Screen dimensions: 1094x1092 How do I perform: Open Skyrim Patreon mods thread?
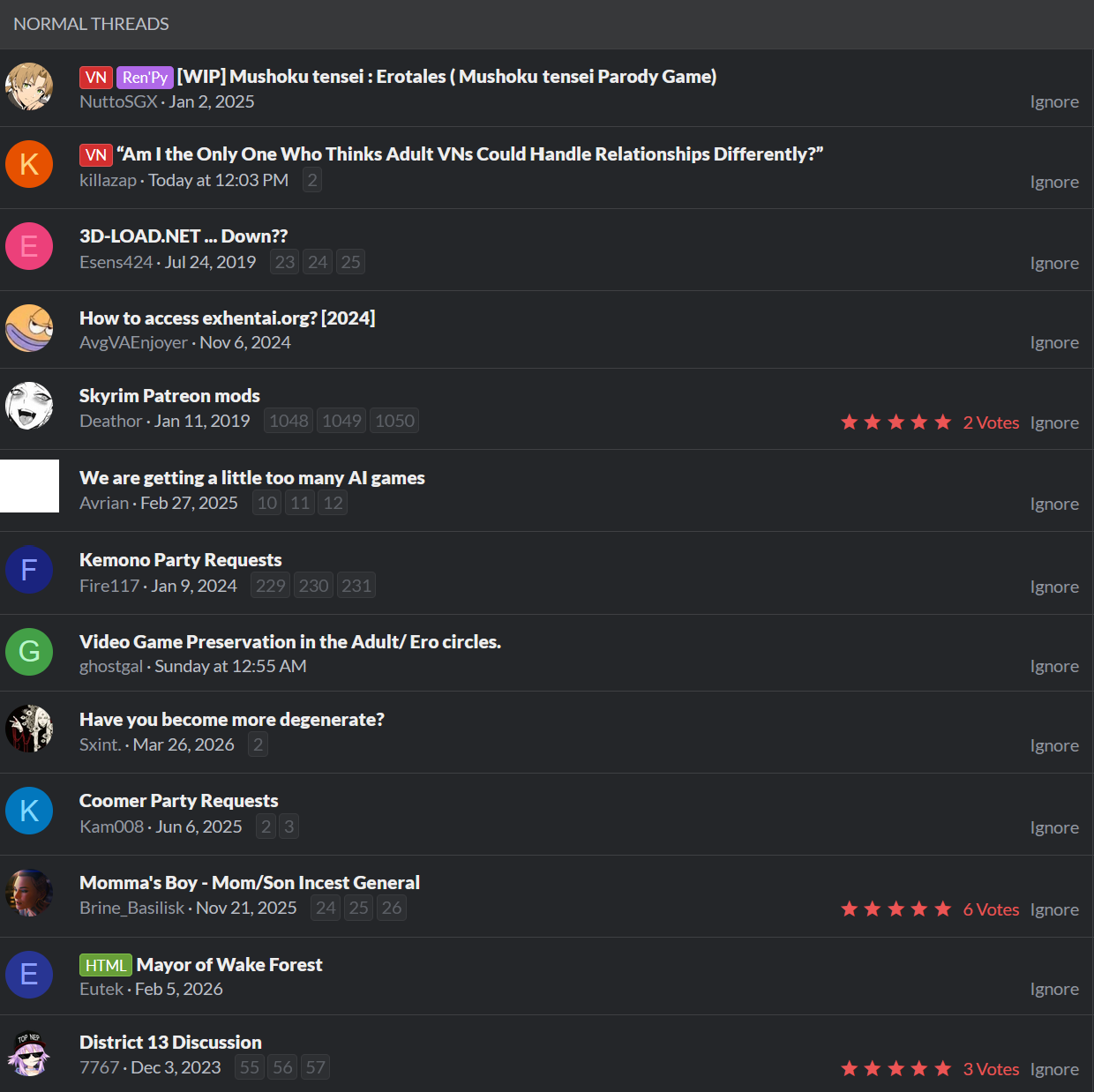tap(169, 396)
